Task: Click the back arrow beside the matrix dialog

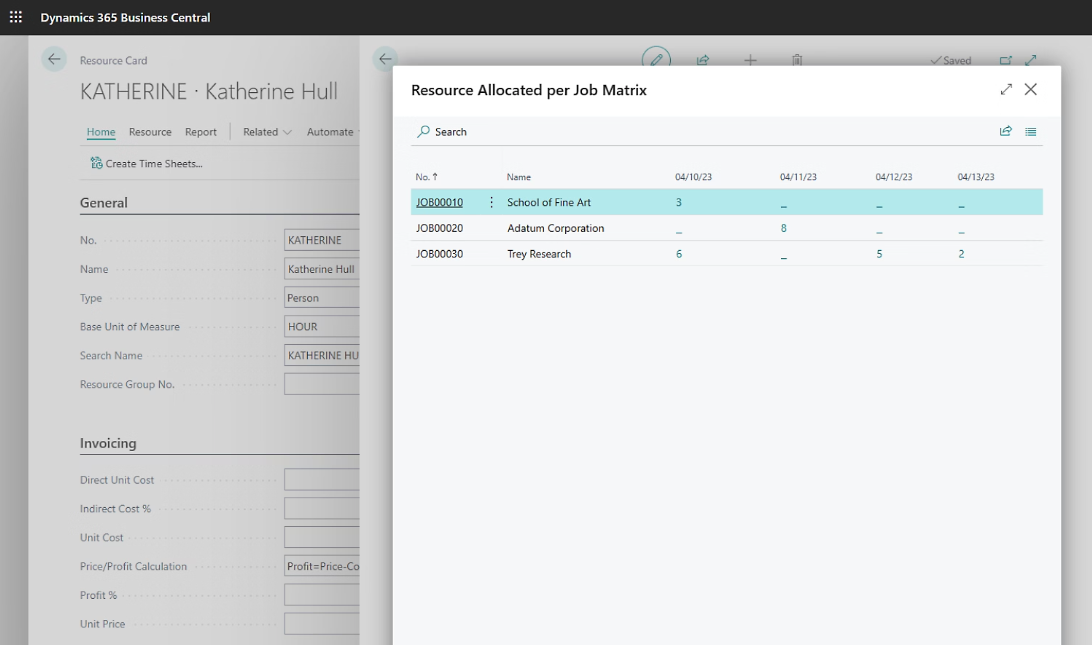Action: (x=385, y=60)
